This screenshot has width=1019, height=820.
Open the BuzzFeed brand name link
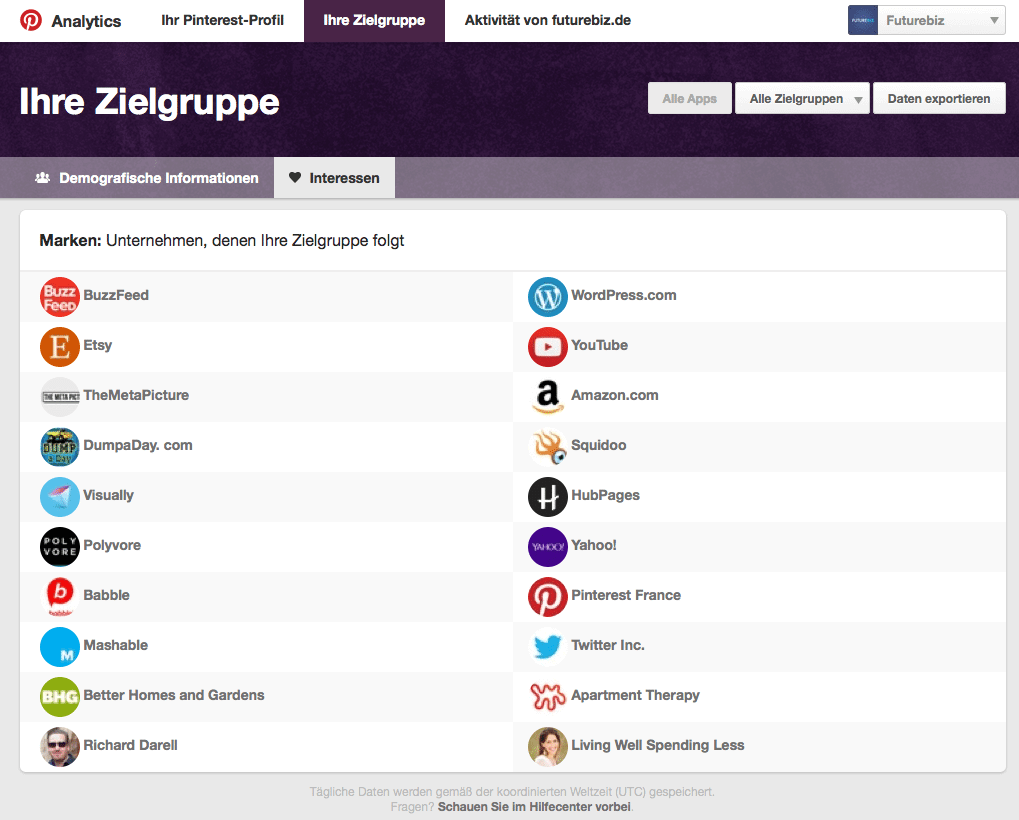pyautogui.click(x=116, y=296)
